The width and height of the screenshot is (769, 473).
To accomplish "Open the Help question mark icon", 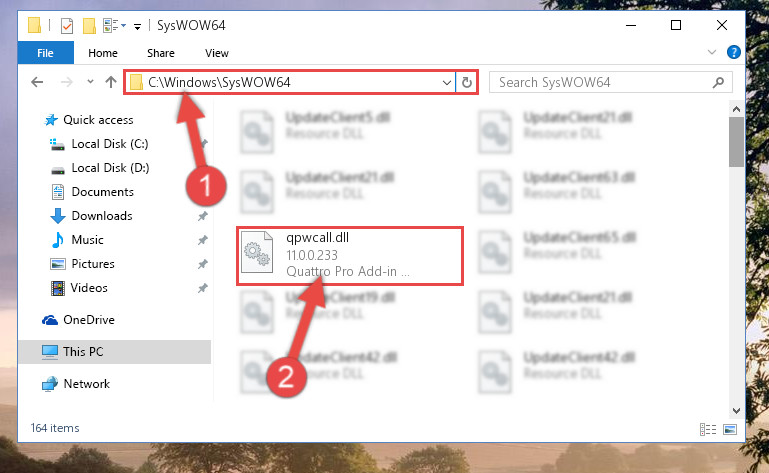I will point(734,52).
